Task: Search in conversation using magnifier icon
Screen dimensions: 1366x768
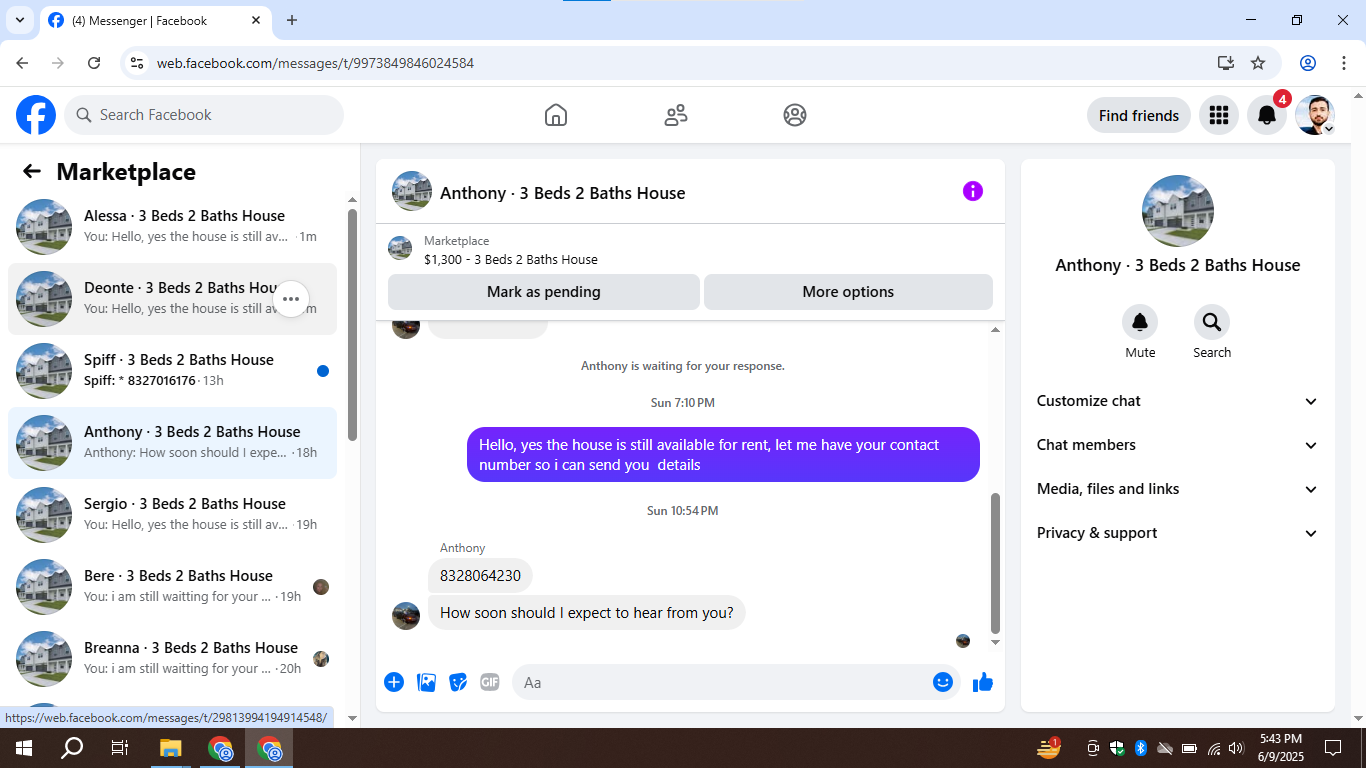Action: [1212, 322]
